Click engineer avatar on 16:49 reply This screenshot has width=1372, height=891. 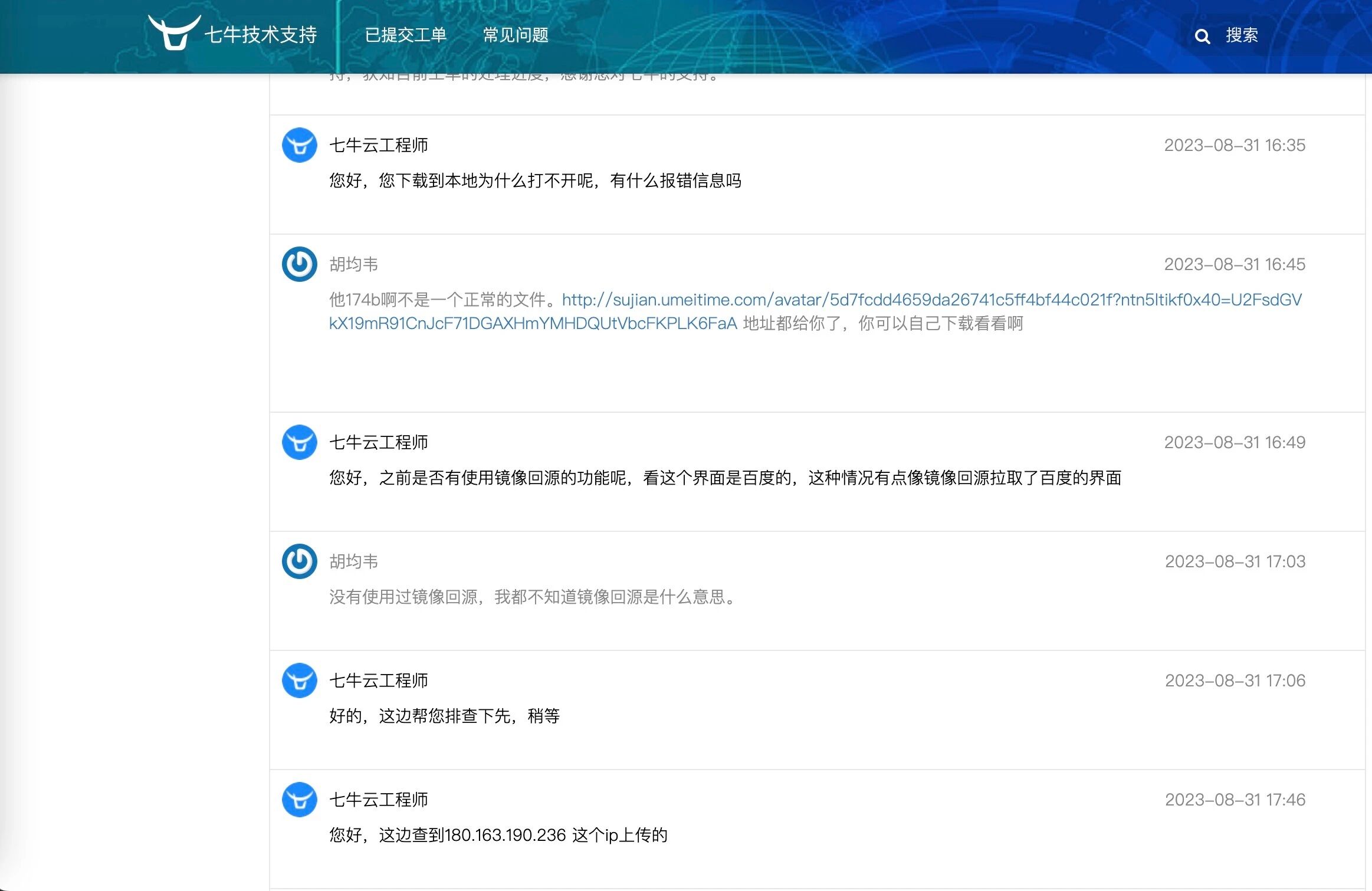tap(299, 442)
